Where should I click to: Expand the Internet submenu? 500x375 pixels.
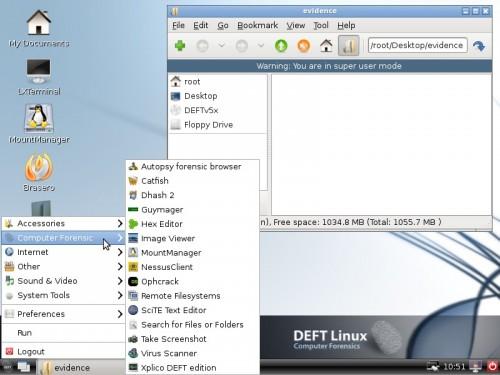click(64, 252)
